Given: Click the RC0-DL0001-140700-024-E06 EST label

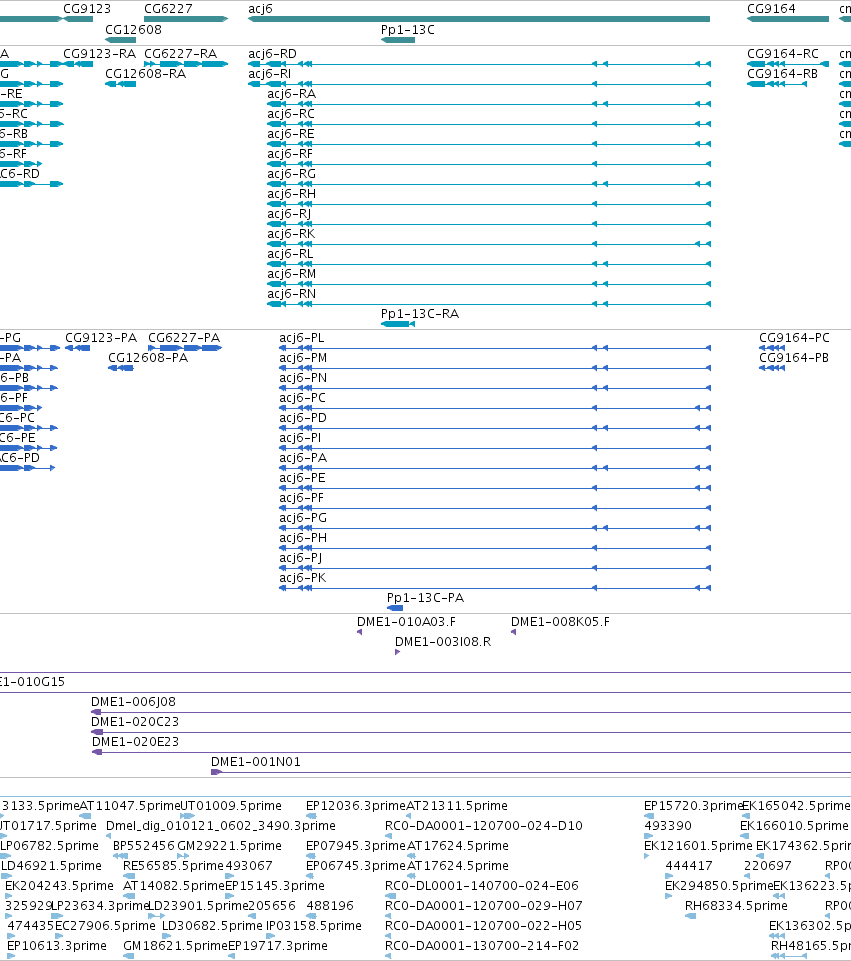Looking at the screenshot, I should (x=482, y=886).
